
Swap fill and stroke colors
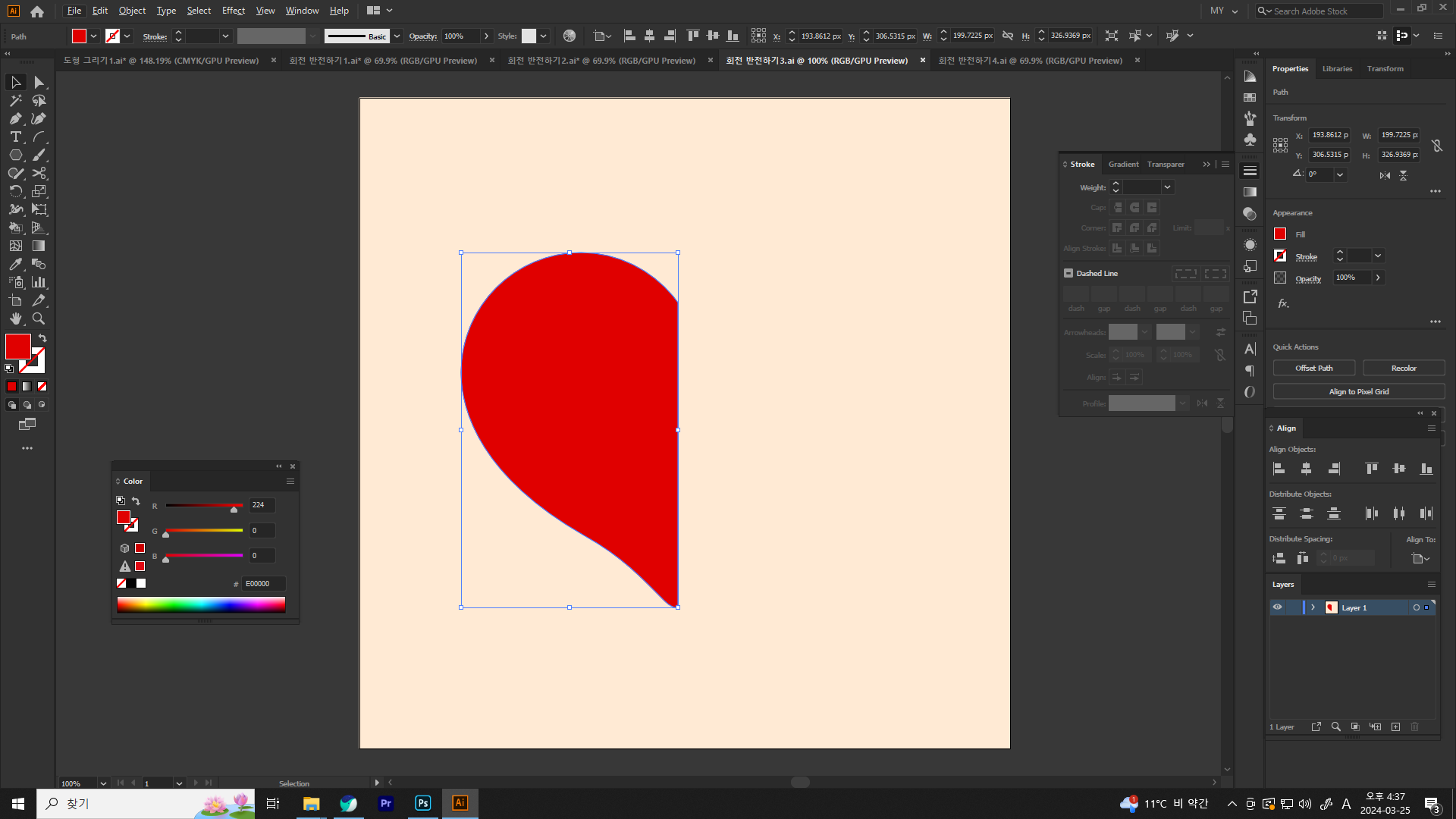42,338
